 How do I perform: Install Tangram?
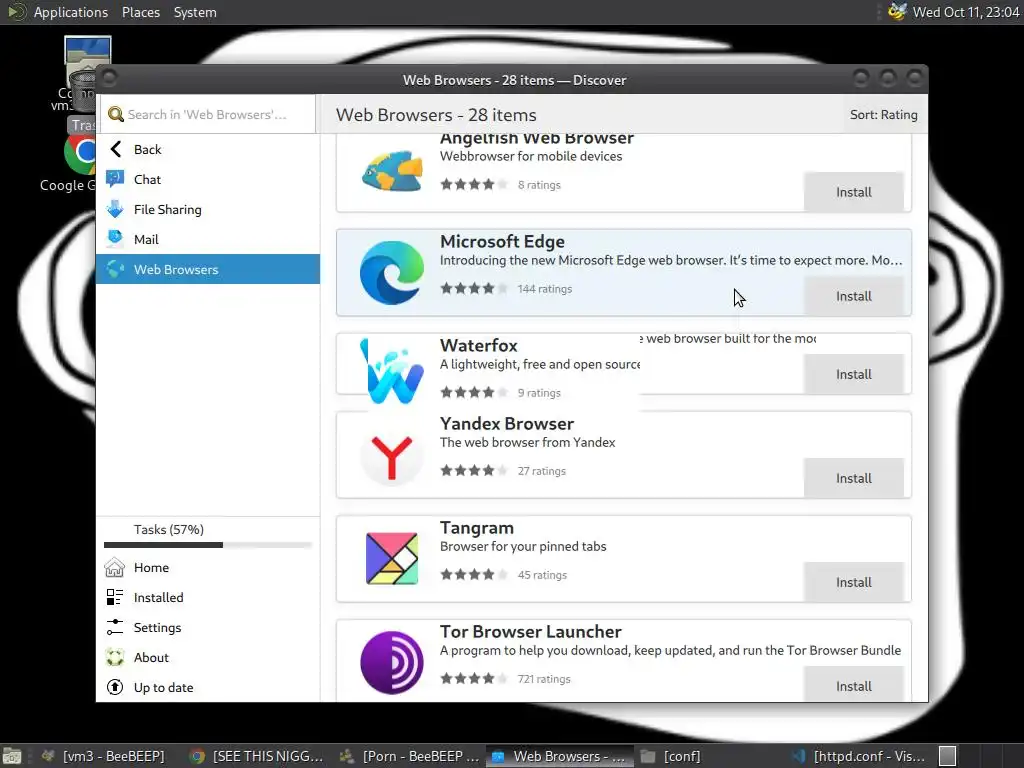point(854,582)
